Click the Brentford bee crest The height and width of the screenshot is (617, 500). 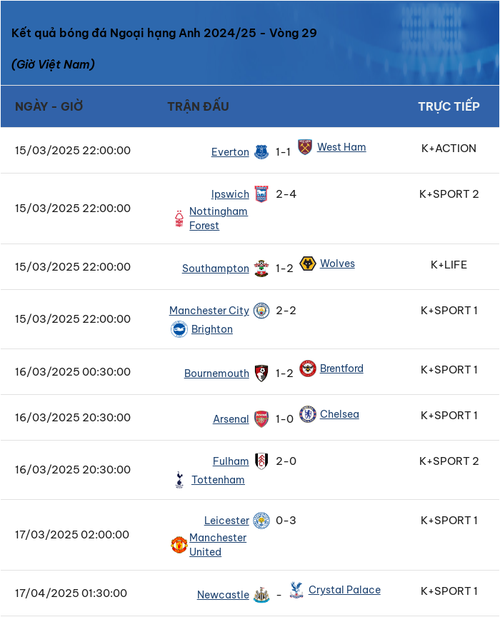click(x=308, y=368)
